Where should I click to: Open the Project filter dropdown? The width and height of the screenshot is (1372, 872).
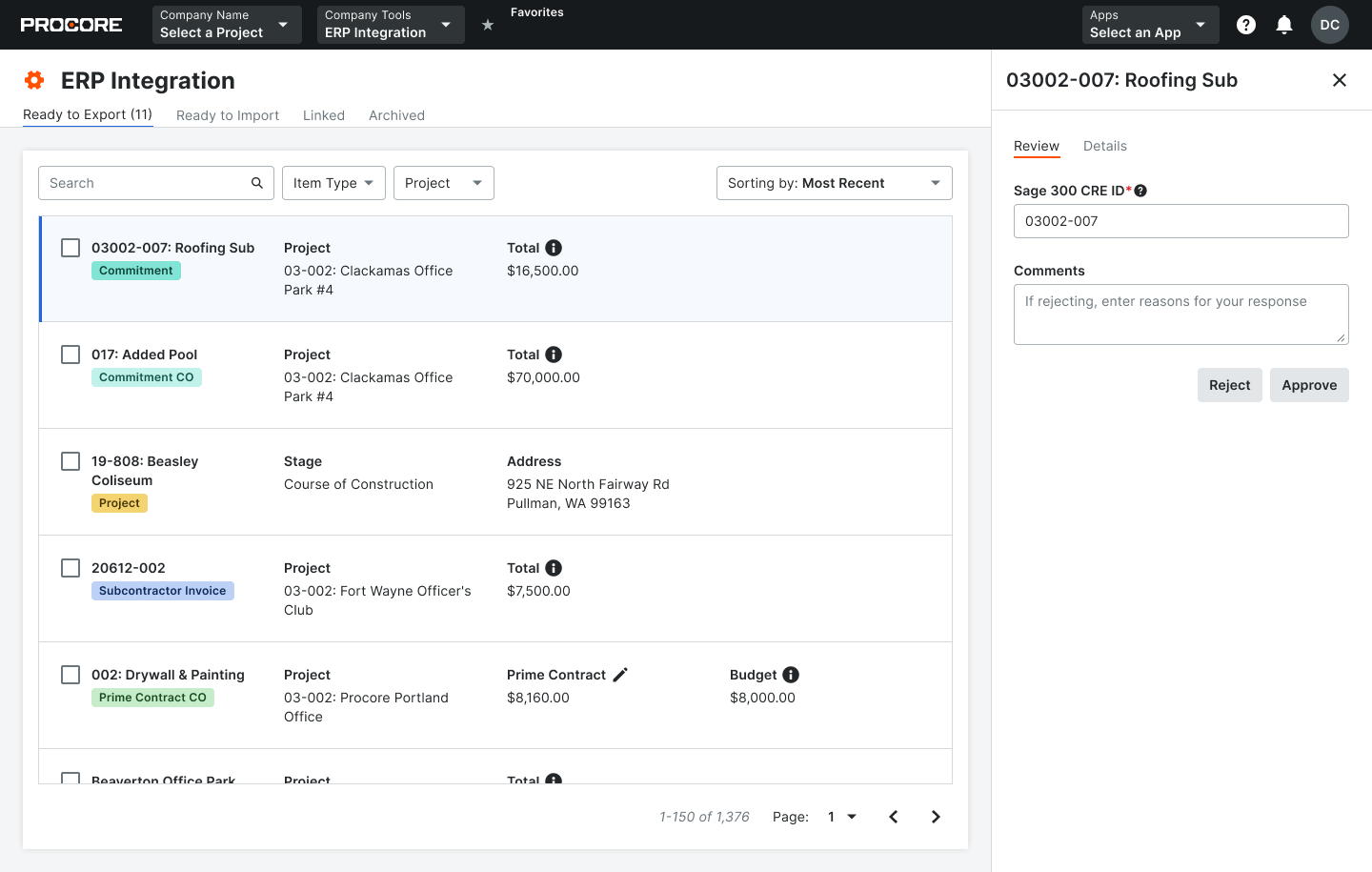click(x=444, y=183)
